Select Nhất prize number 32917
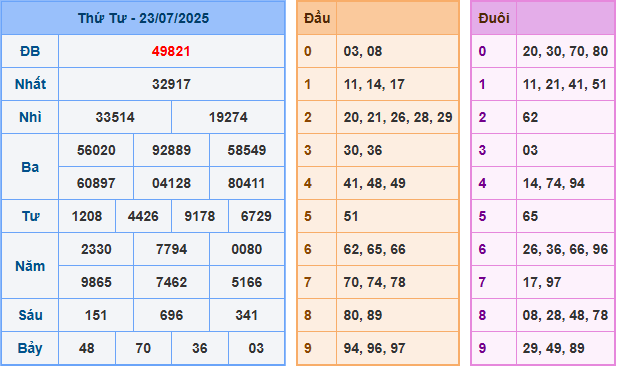Image resolution: width=617 pixels, height=366 pixels. 171,84
